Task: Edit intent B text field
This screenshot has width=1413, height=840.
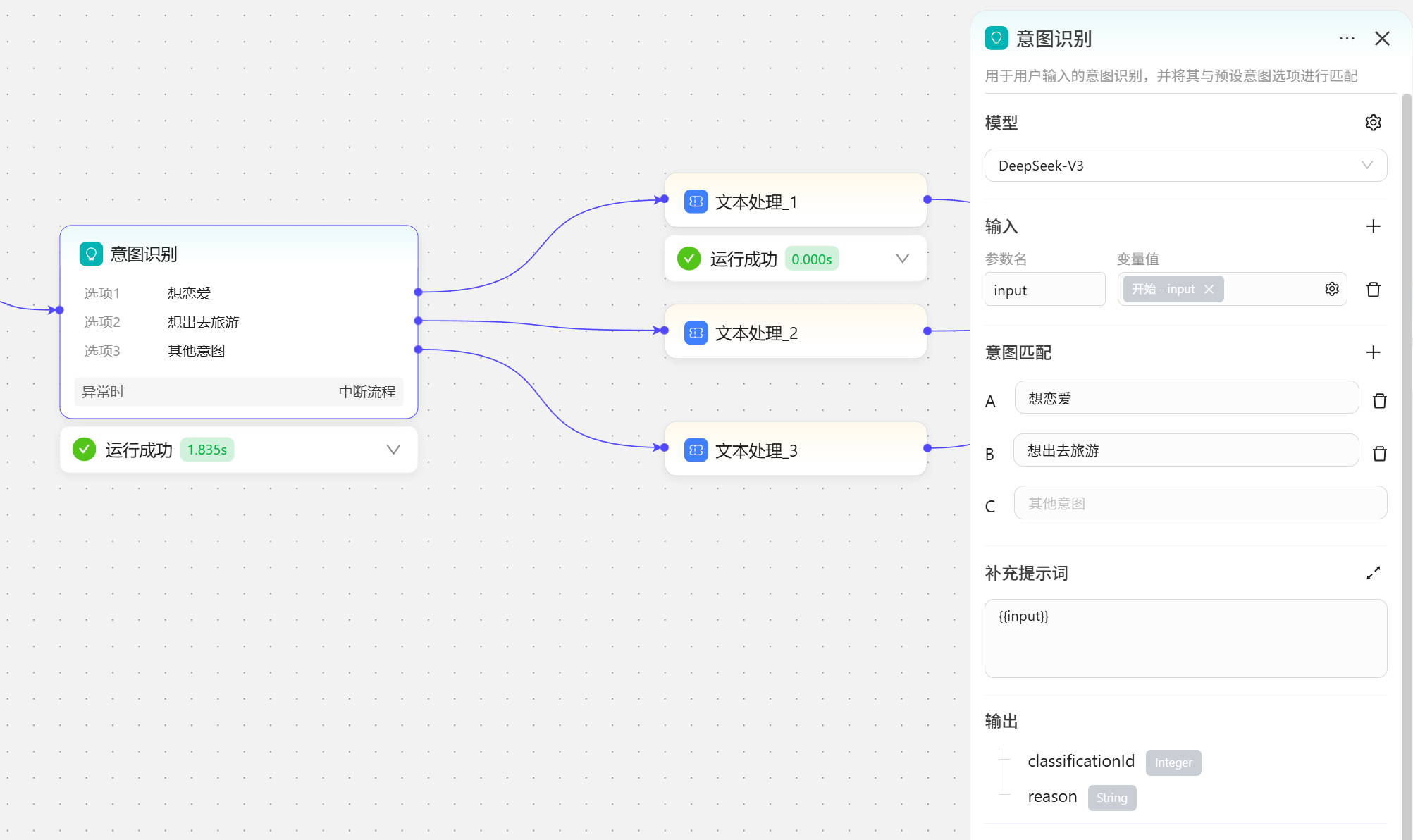Action: coord(1185,450)
